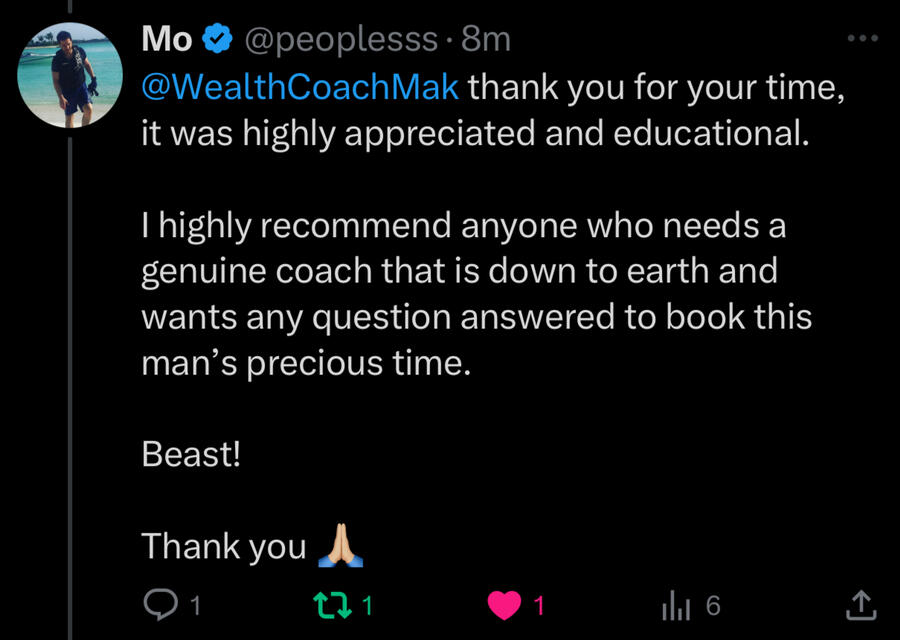Open the @peoplesss handle link
The width and height of the screenshot is (900, 640).
(x=341, y=39)
